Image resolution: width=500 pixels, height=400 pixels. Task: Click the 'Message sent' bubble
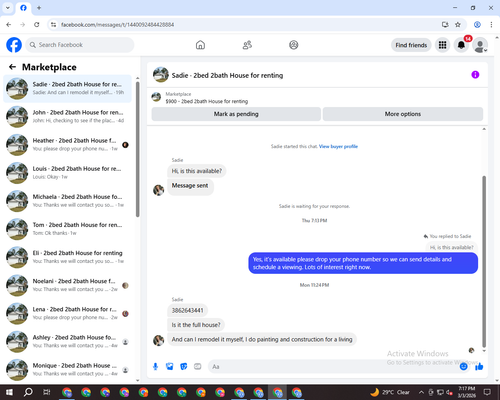click(190, 186)
